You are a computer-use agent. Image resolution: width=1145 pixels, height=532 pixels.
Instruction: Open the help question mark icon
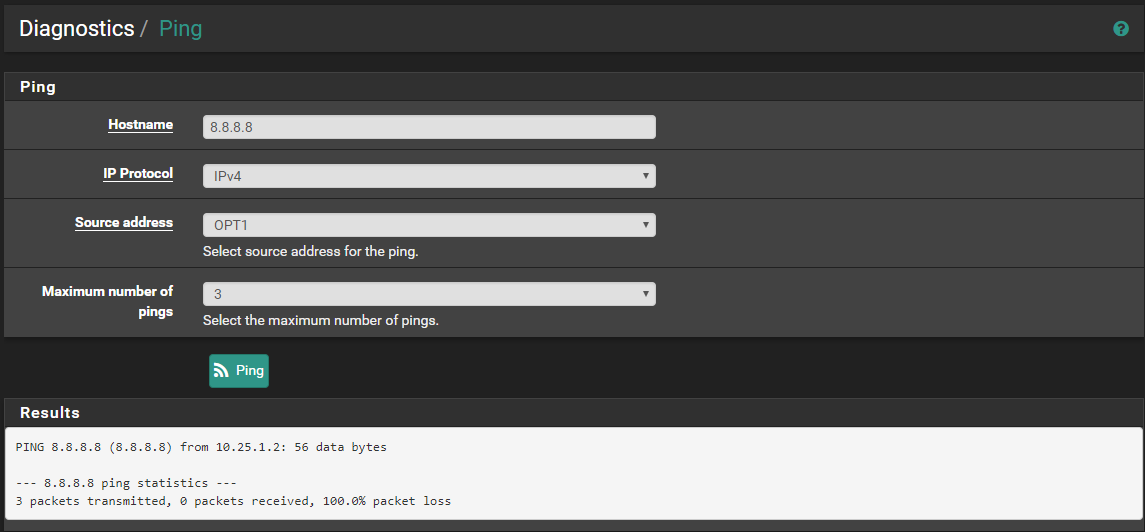pyautogui.click(x=1120, y=28)
